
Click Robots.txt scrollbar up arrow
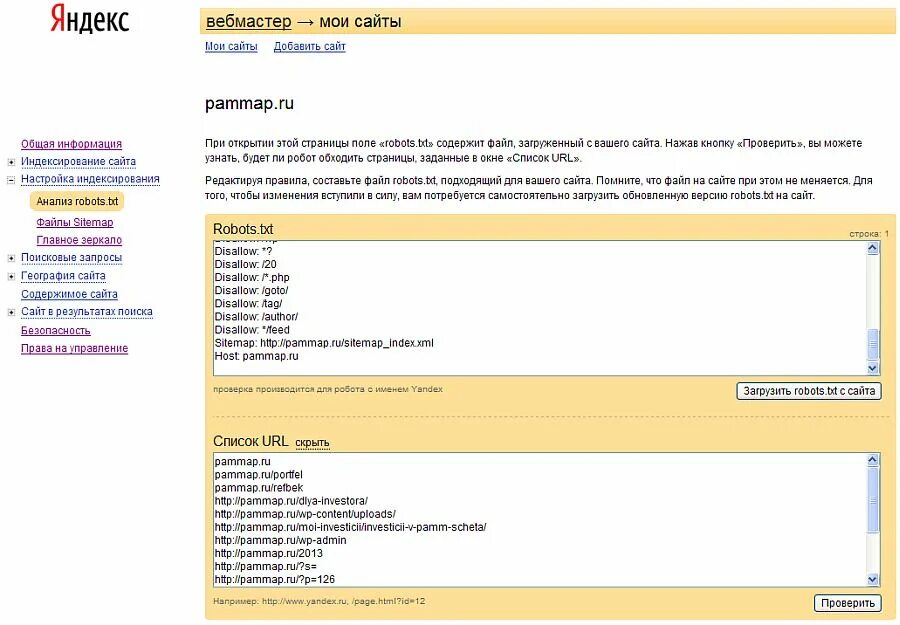(872, 248)
